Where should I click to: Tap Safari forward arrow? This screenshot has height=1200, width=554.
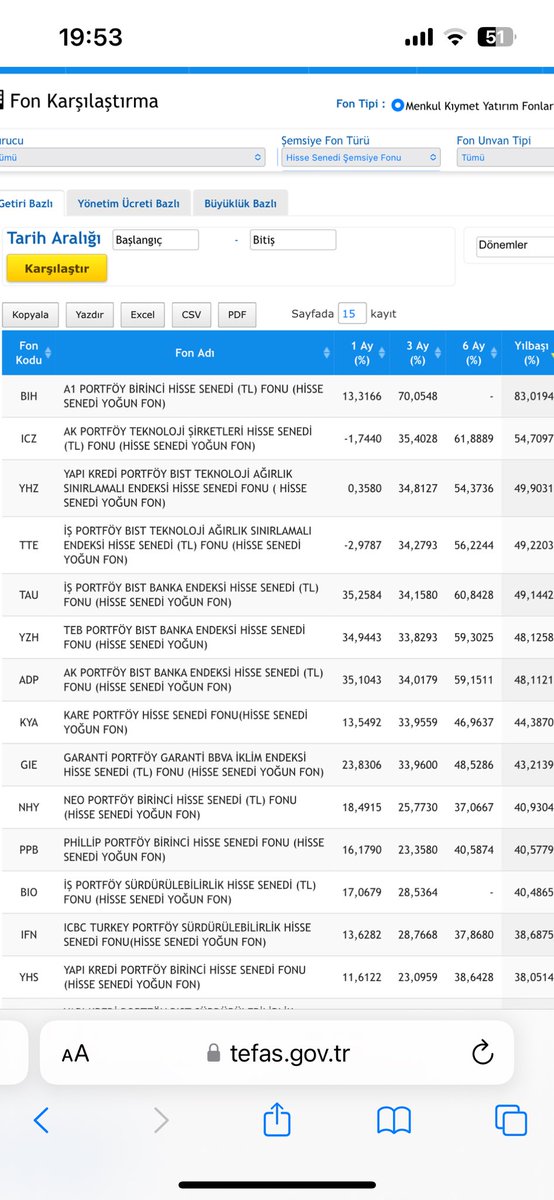[161, 1120]
